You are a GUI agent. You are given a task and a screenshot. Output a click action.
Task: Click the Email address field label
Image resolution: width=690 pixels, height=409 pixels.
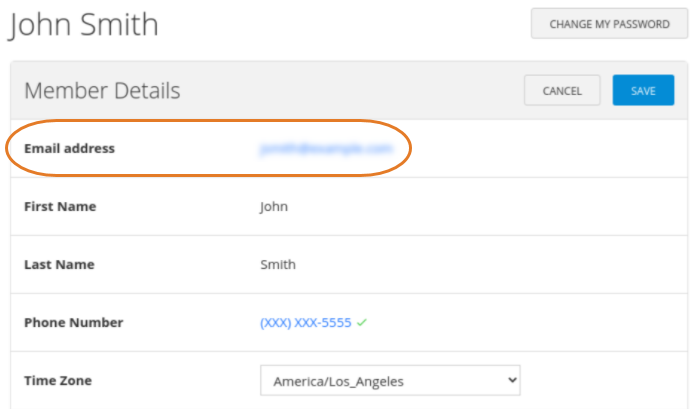70,148
